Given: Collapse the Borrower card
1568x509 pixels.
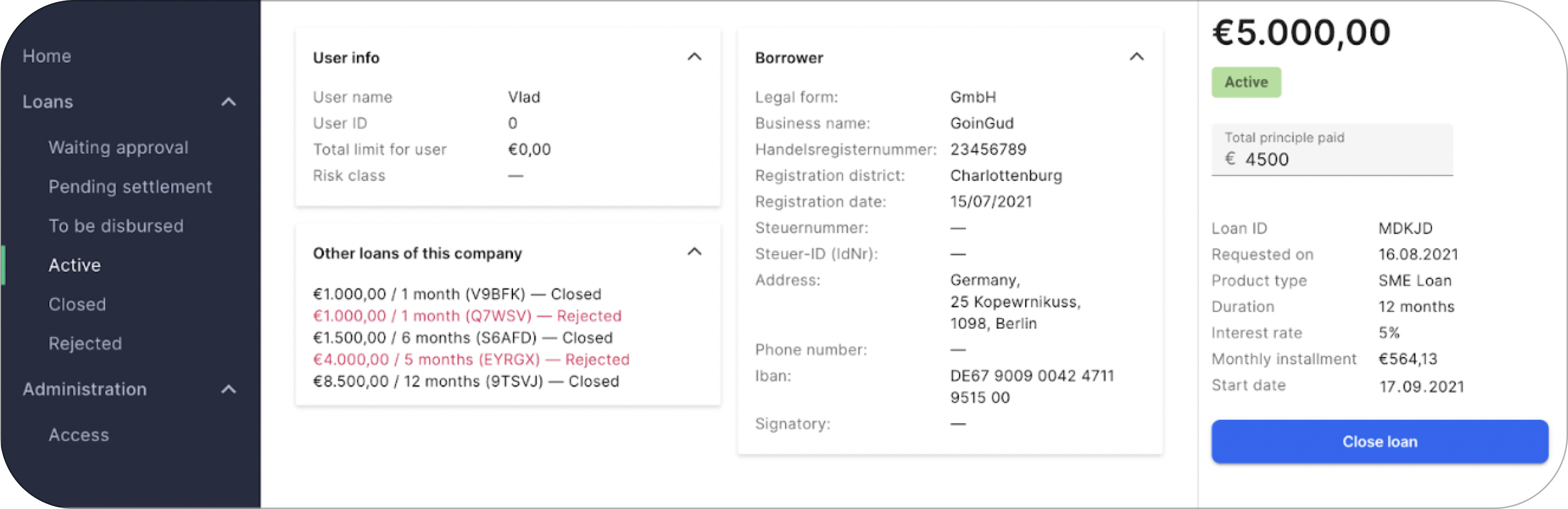Looking at the screenshot, I should coord(1136,57).
